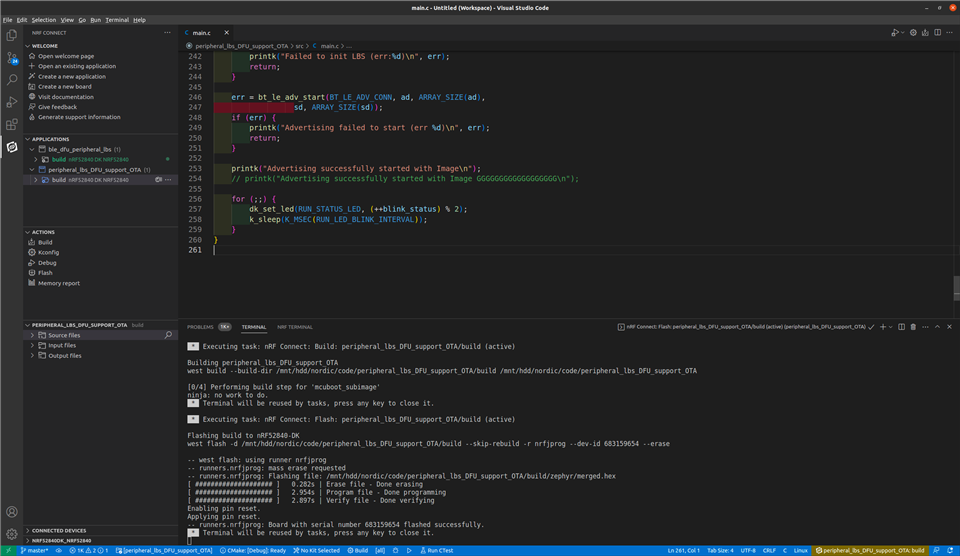Collapse the ble_dfu_peripheral_lbs application

32,149
